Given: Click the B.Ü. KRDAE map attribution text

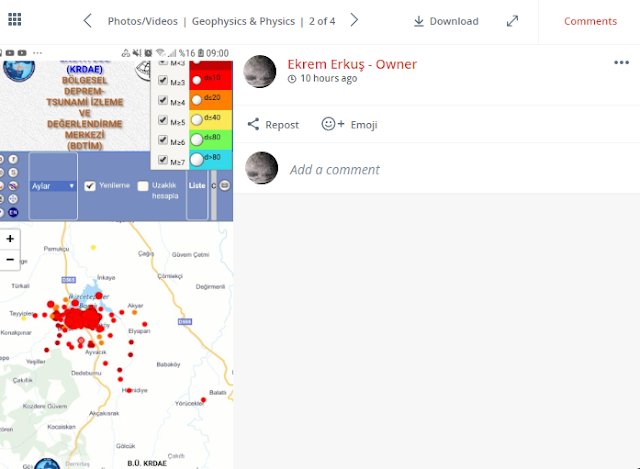Looking at the screenshot, I should pyautogui.click(x=147, y=463).
